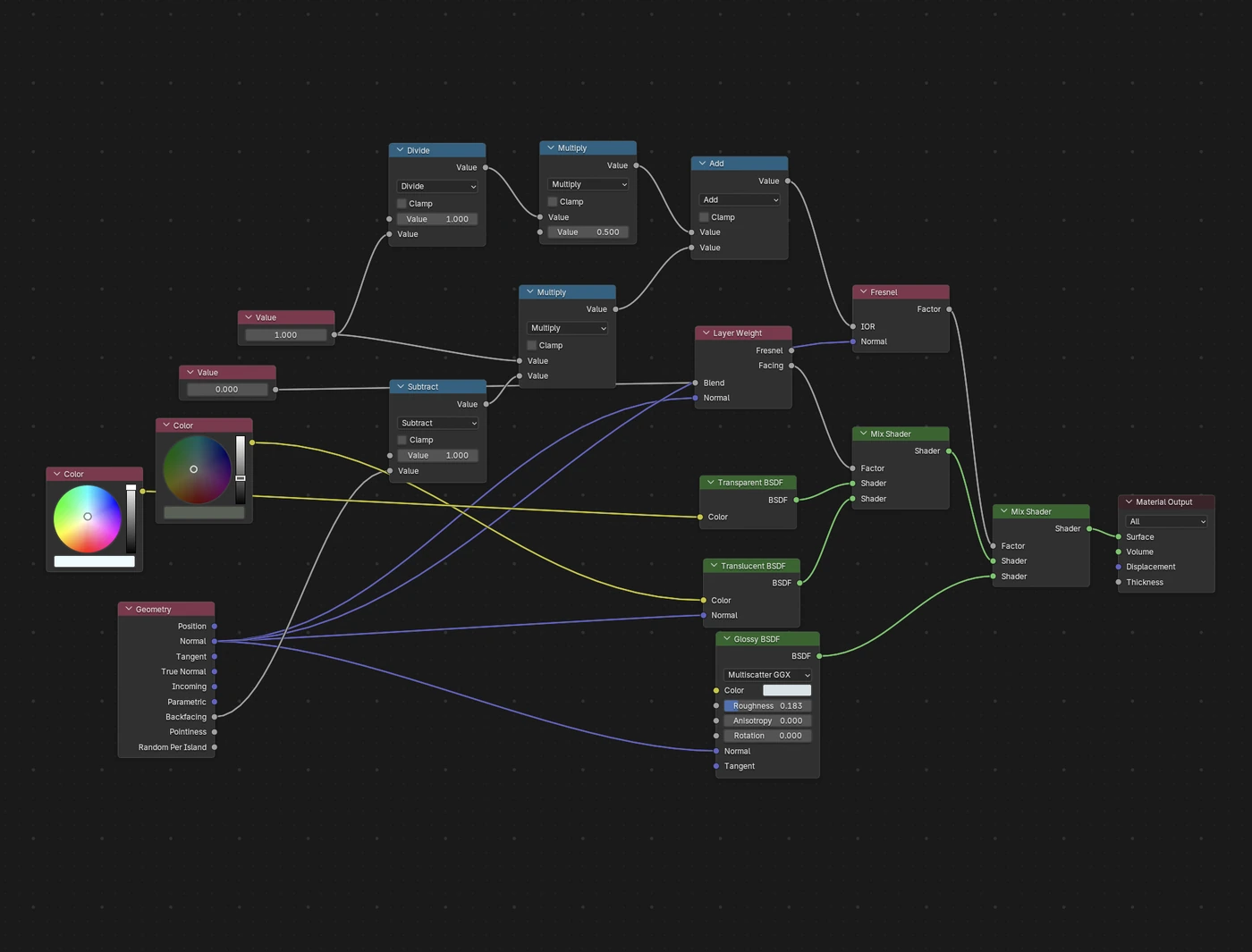The image size is (1252, 952).
Task: Open Multiscatter GGX distribution dropdown
Action: (767, 675)
